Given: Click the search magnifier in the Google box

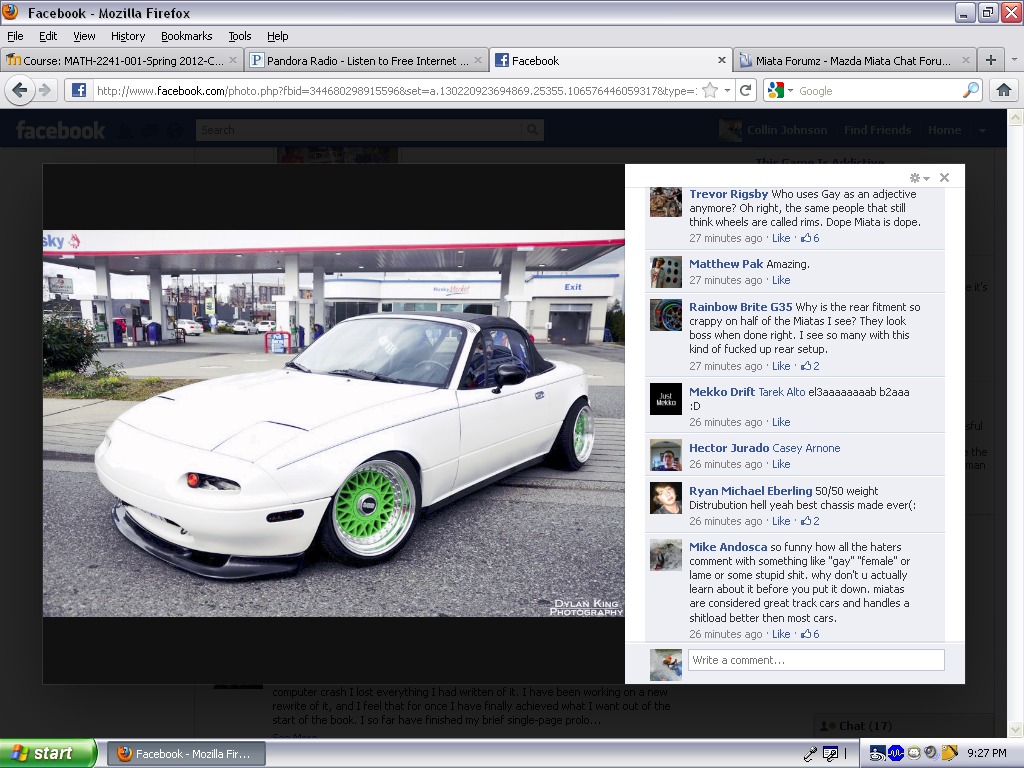Looking at the screenshot, I should 971,90.
